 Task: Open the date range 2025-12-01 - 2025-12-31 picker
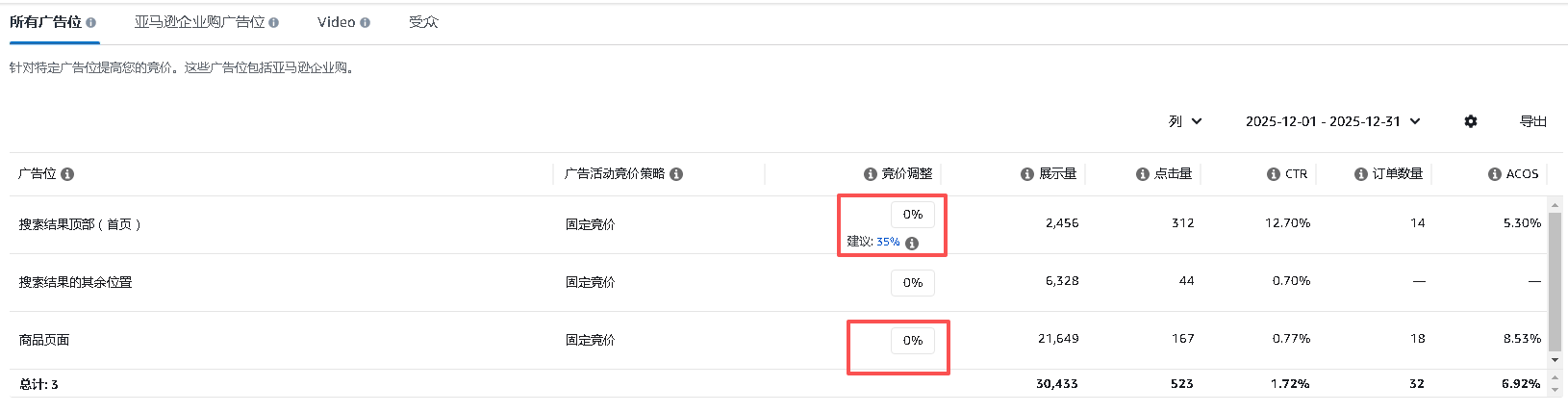coord(1332,121)
